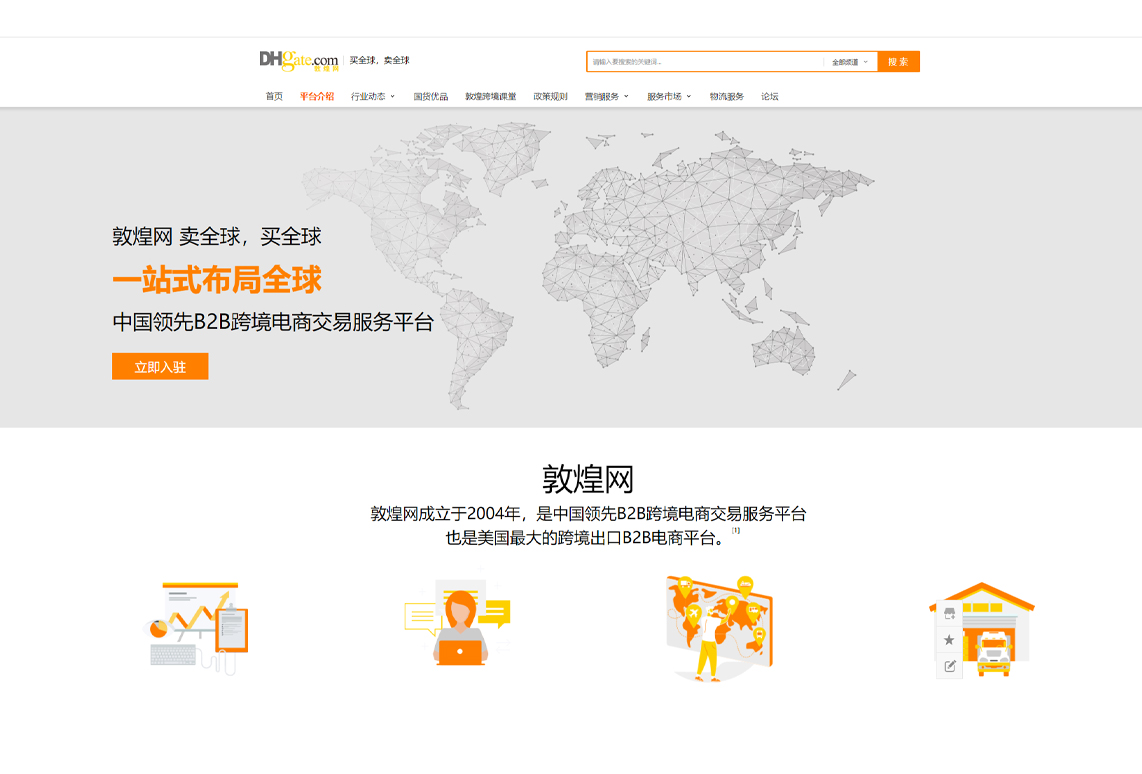Click the edit feedback icon in side widget

coord(949,666)
